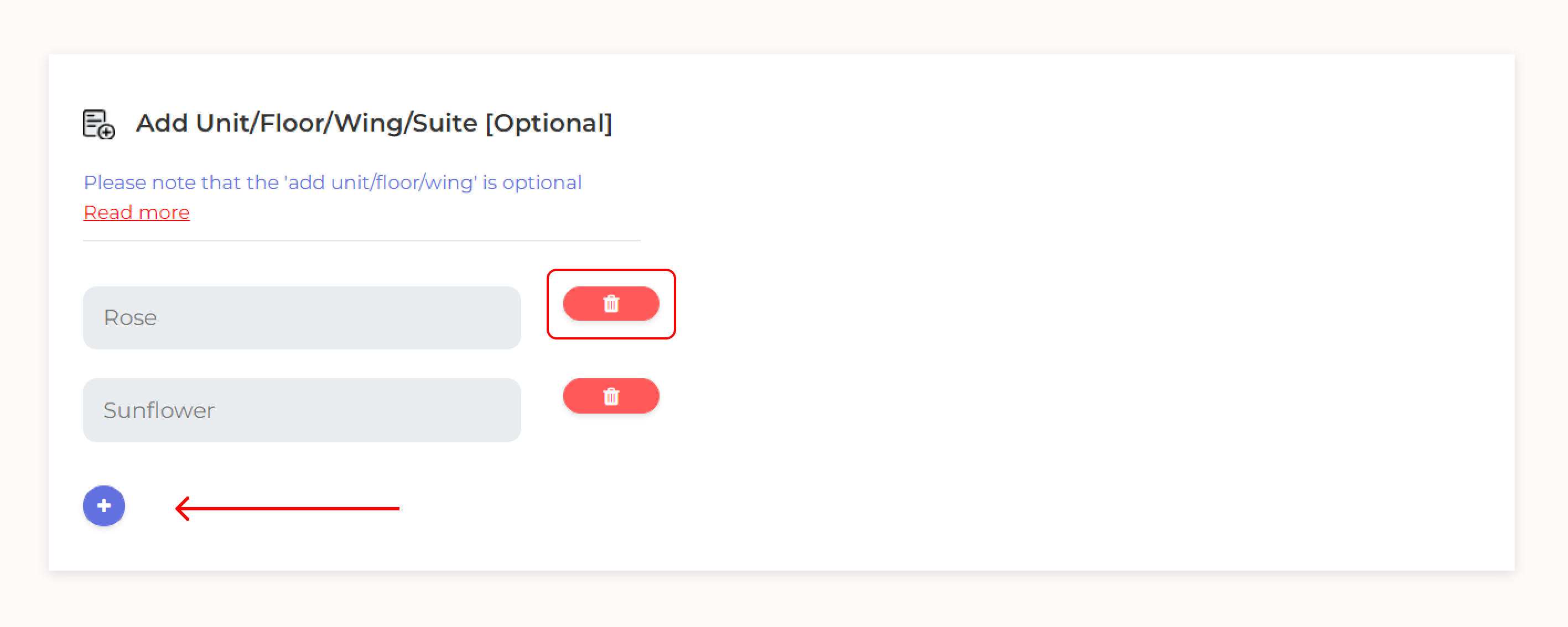Screen dimensions: 1568x627
Task: Click the divider line below Read more
Action: 361,241
